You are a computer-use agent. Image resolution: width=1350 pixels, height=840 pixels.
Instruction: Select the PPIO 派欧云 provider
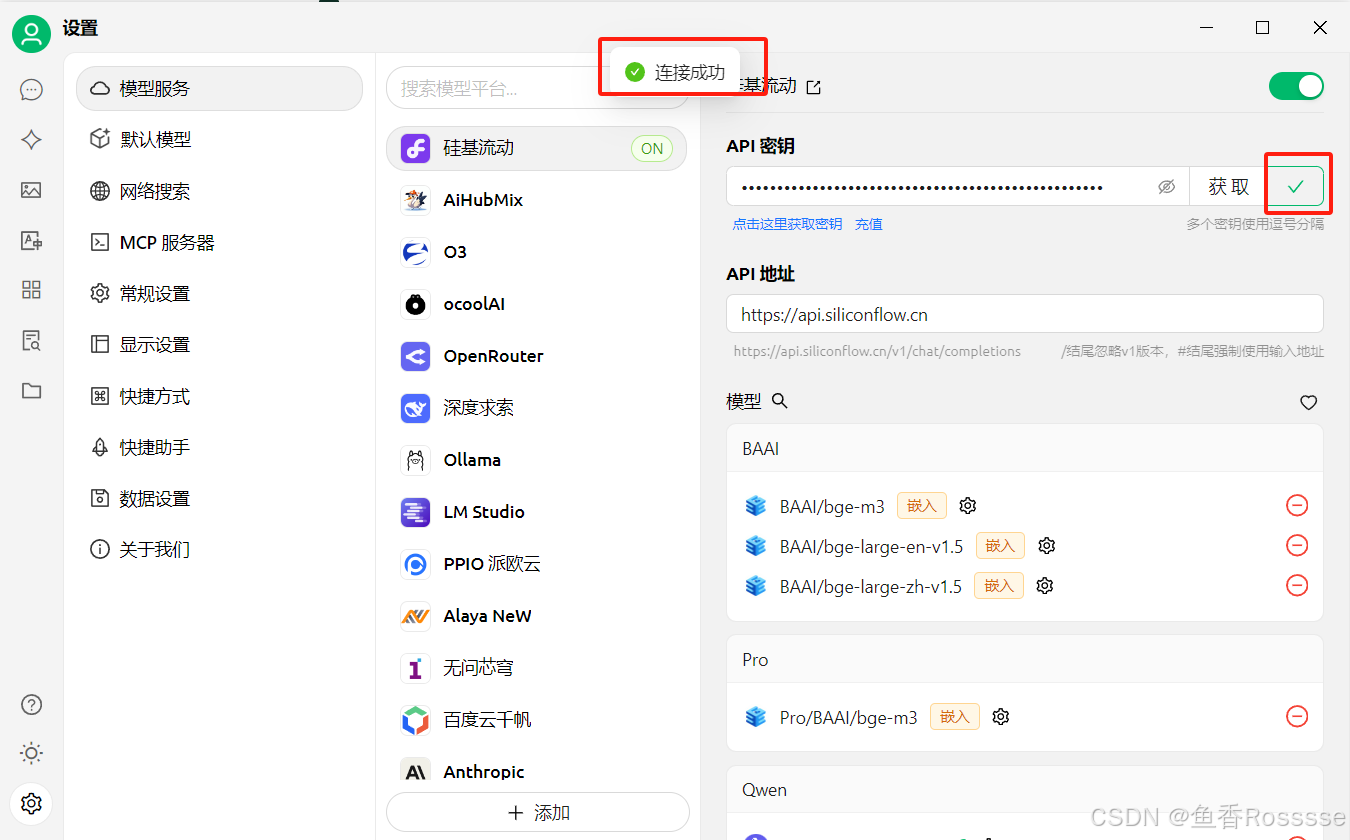537,564
